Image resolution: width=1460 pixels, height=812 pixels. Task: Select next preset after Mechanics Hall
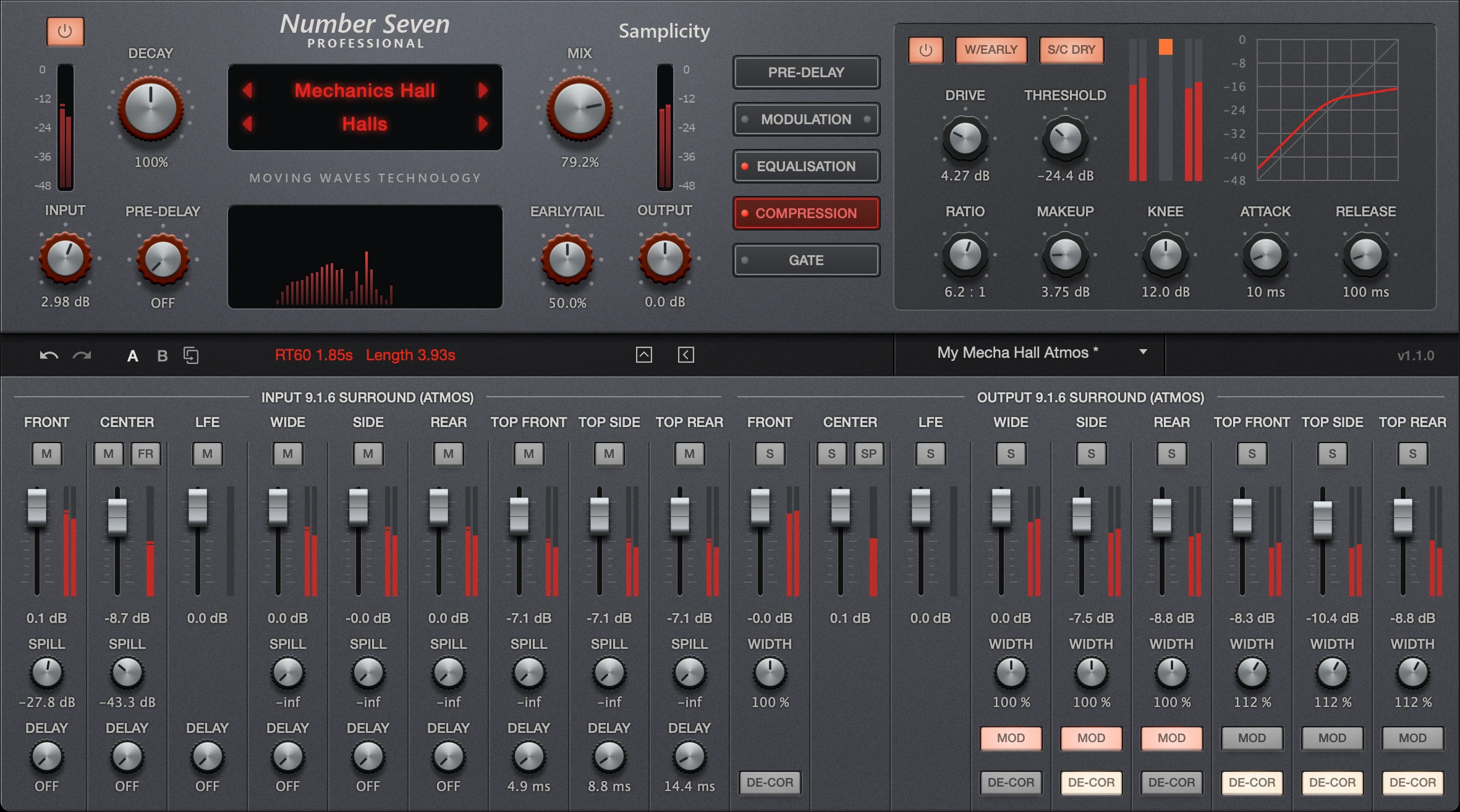tap(483, 91)
